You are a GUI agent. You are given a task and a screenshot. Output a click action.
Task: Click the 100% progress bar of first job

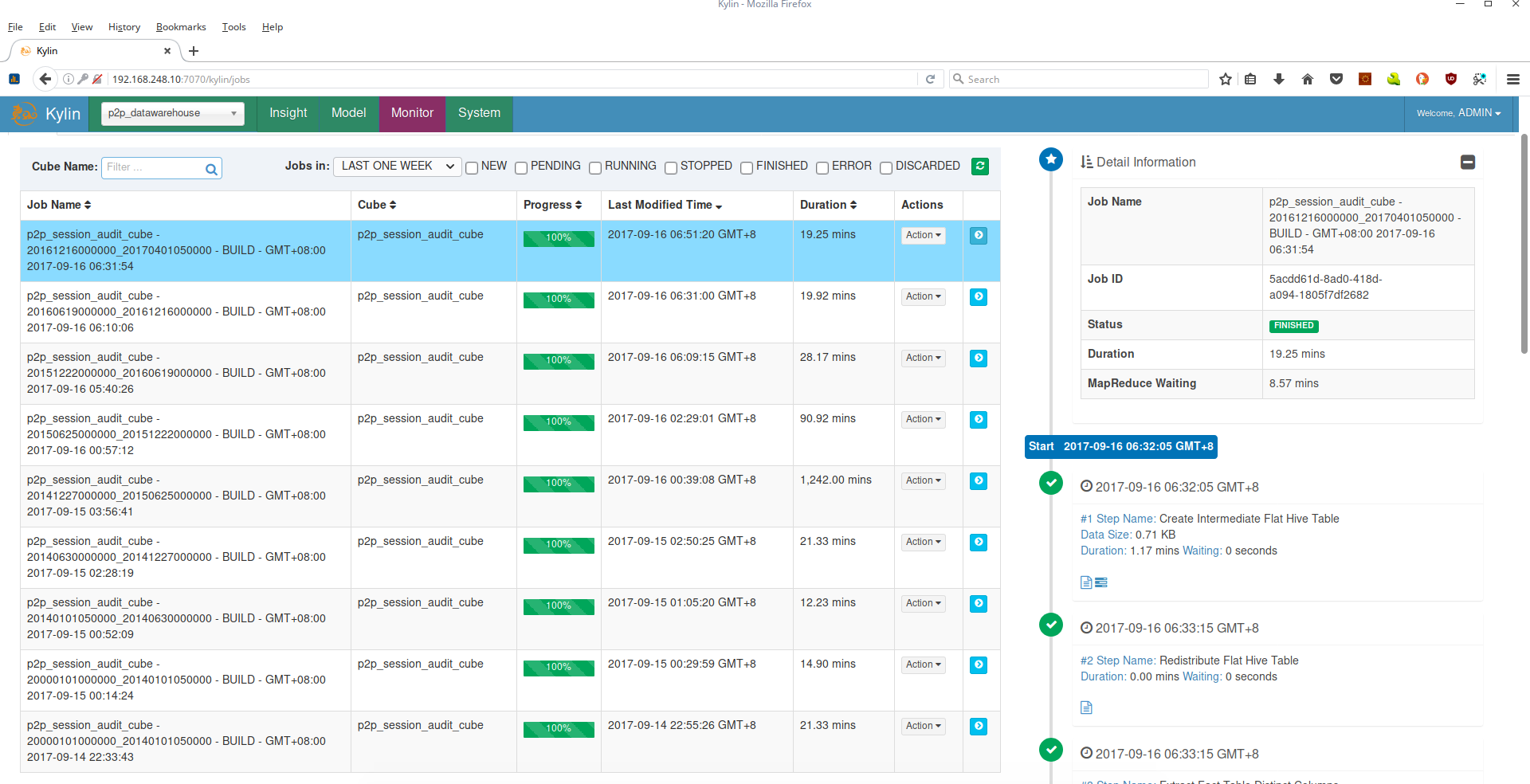[x=559, y=238]
